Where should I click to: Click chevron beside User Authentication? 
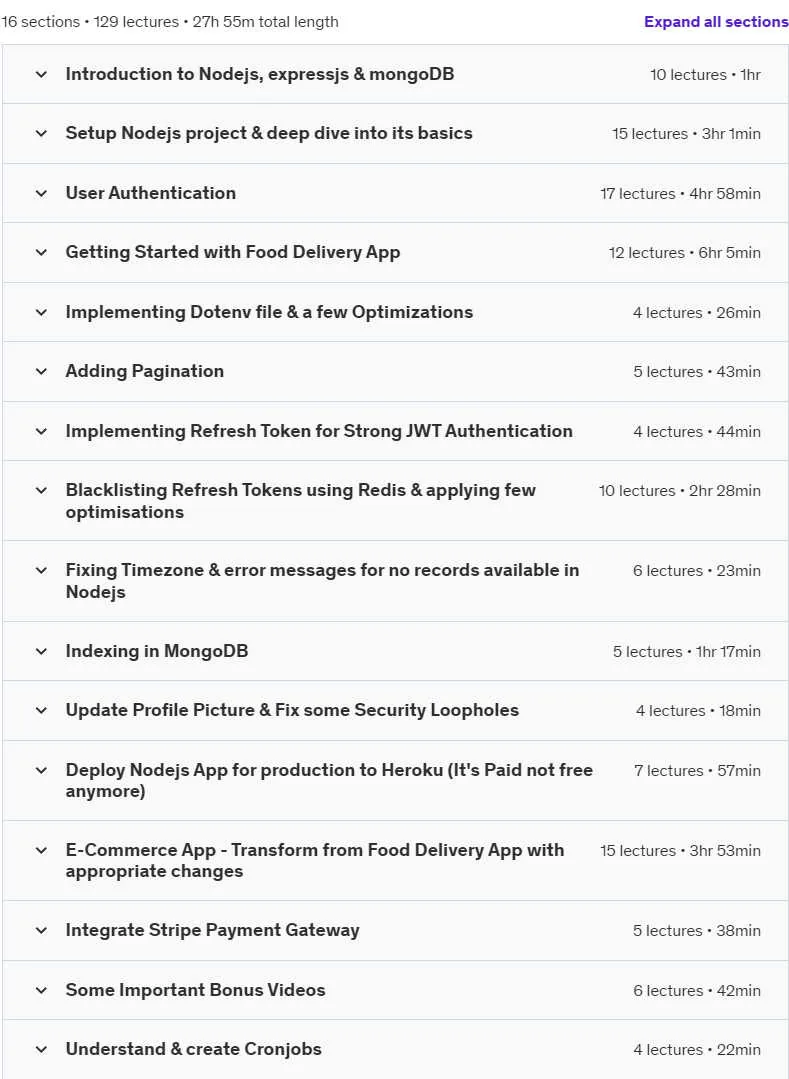[41, 193]
